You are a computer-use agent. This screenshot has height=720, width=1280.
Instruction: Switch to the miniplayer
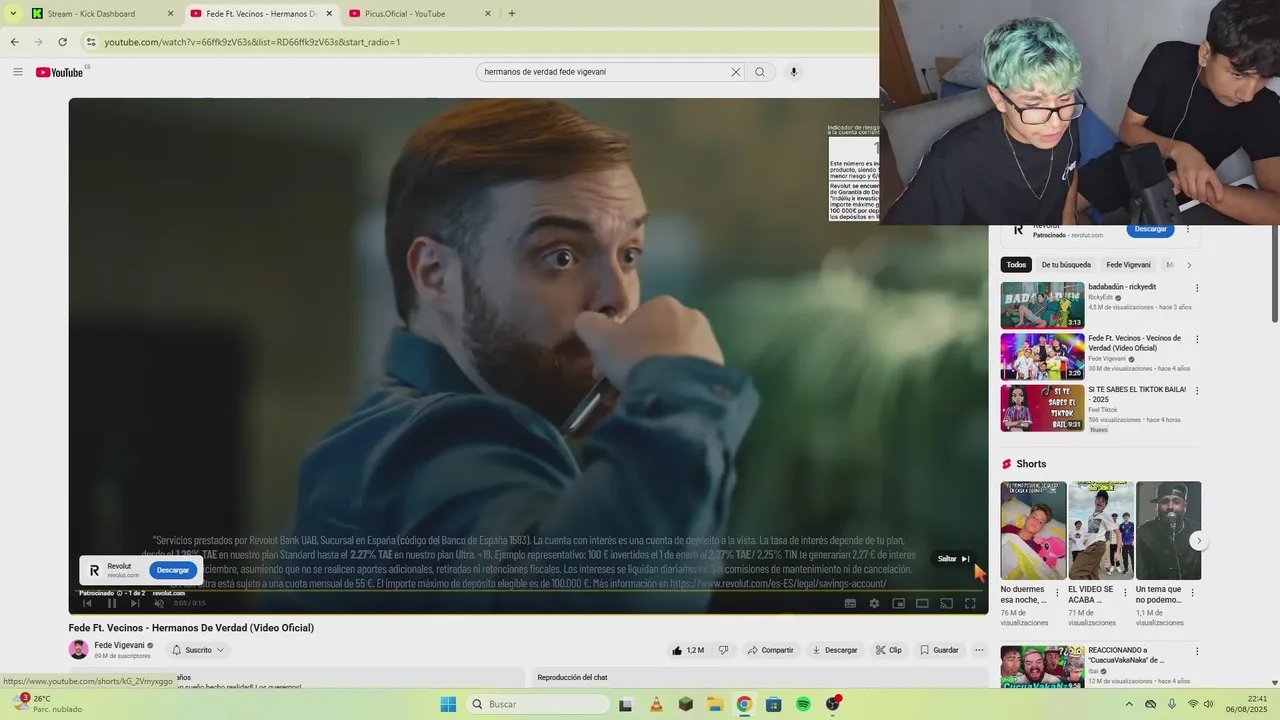(898, 603)
